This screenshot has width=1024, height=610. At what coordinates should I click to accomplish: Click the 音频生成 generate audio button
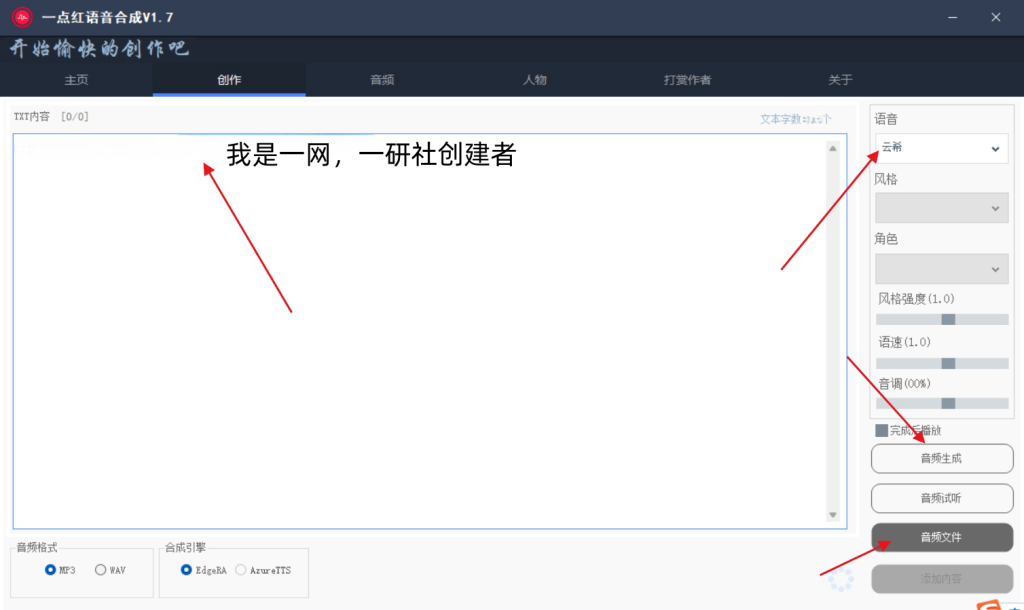[941, 458]
